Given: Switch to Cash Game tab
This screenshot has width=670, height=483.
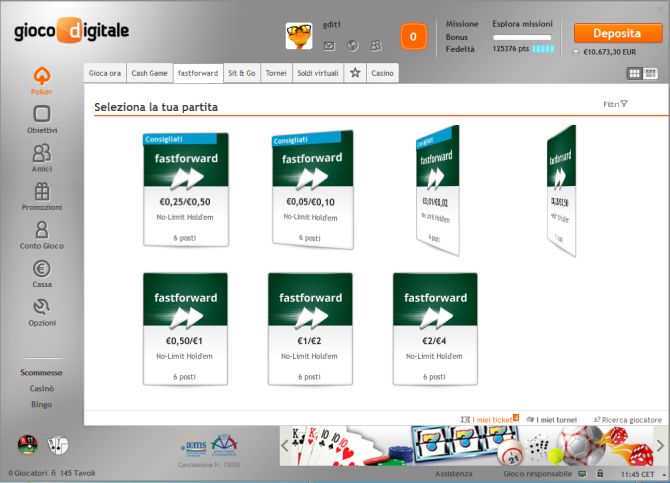Looking at the screenshot, I should [x=150, y=73].
